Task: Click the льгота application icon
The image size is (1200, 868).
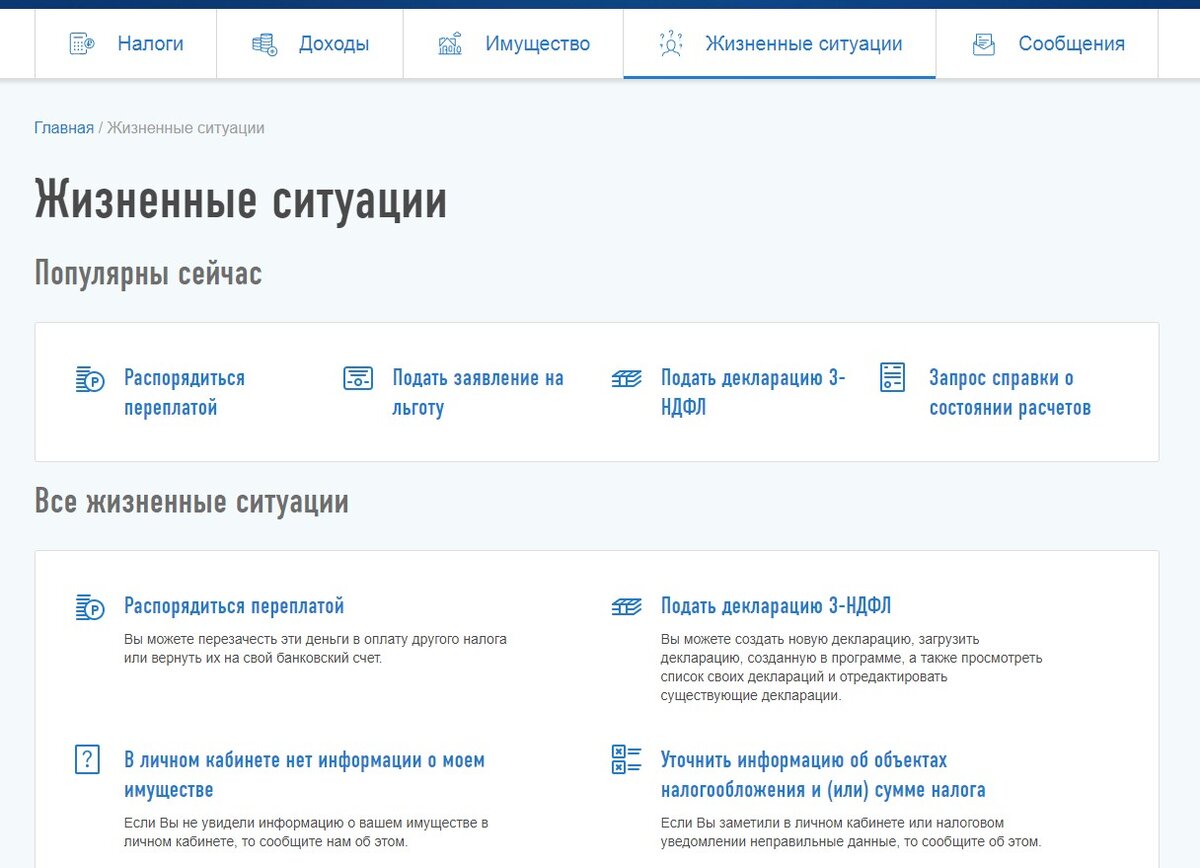Action: coord(358,378)
